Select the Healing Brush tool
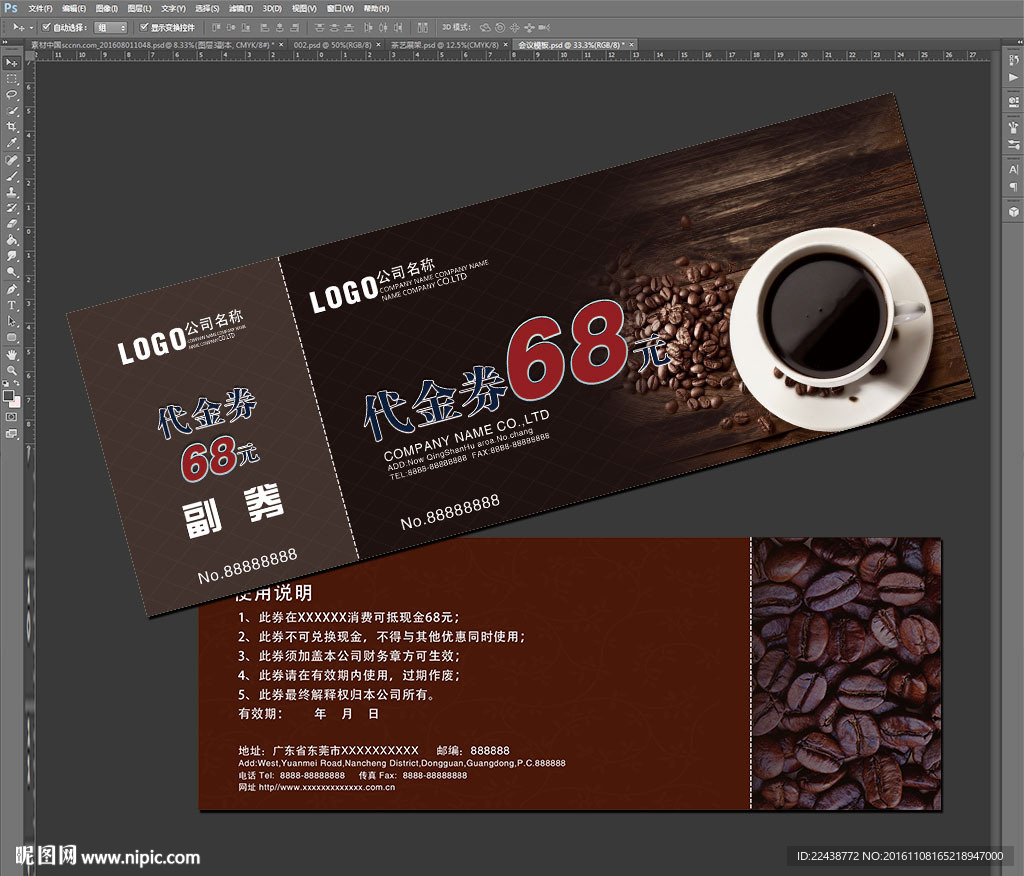Screen dimensions: 1024x876 (x=11, y=160)
